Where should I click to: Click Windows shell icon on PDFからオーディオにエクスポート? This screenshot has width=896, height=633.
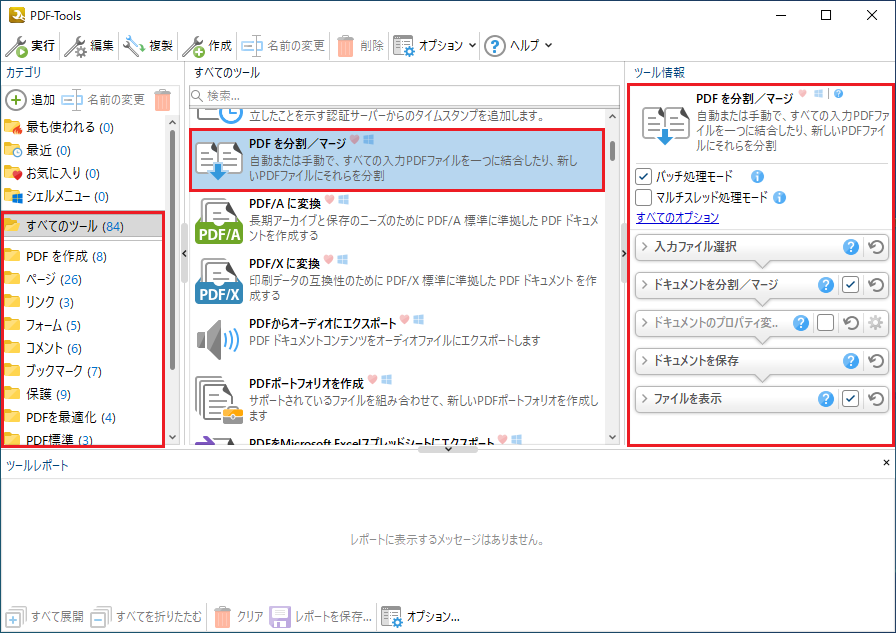coord(418,320)
